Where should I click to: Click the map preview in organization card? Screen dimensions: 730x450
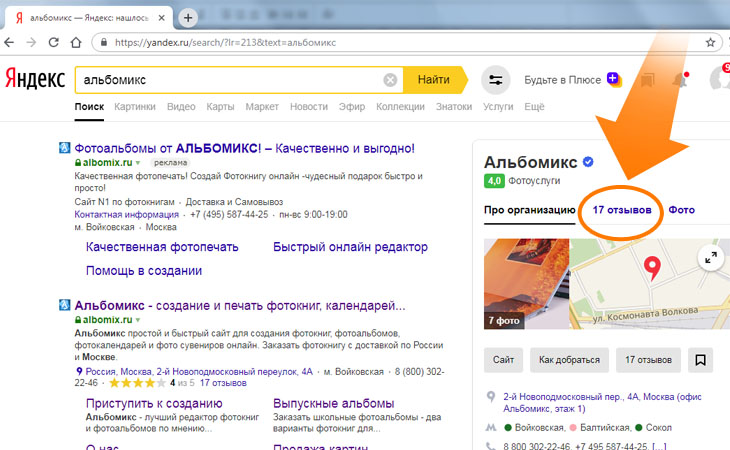tap(649, 284)
